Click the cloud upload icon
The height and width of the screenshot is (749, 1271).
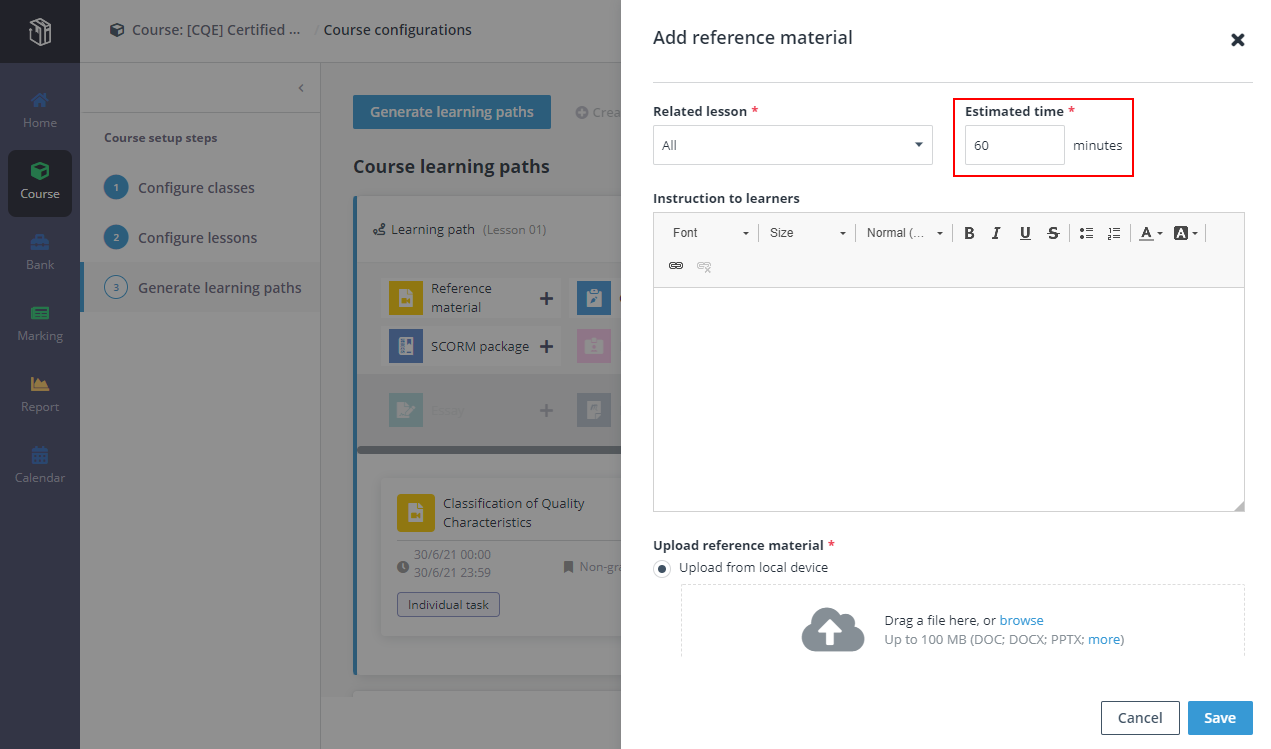tap(833, 630)
